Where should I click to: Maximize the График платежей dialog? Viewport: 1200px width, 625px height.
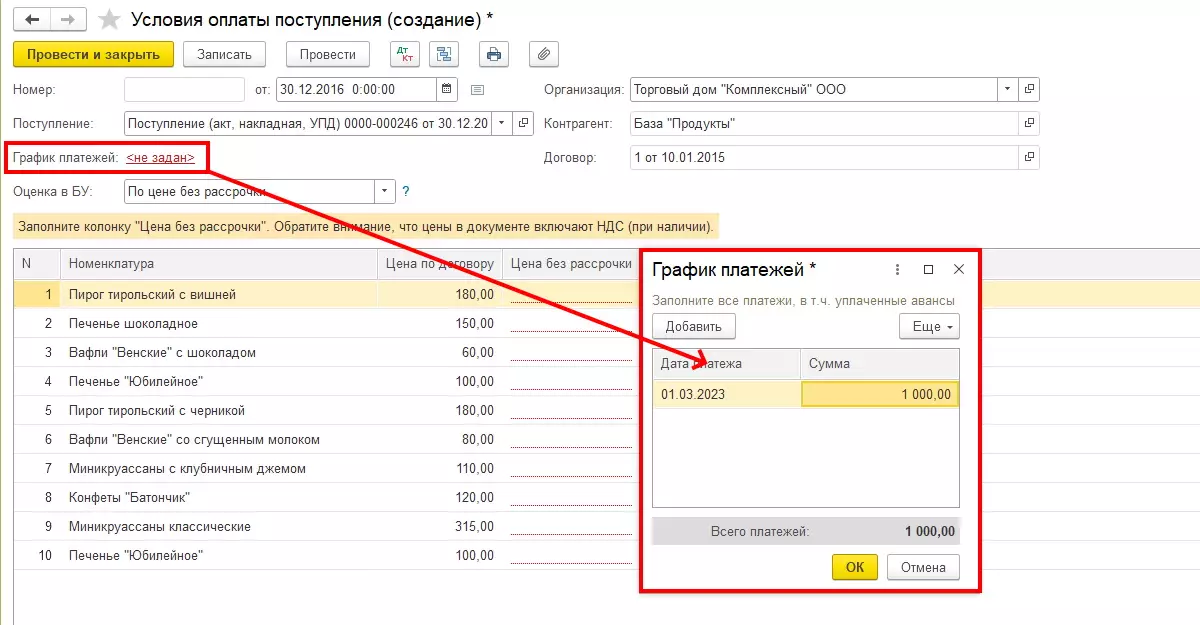(x=928, y=269)
